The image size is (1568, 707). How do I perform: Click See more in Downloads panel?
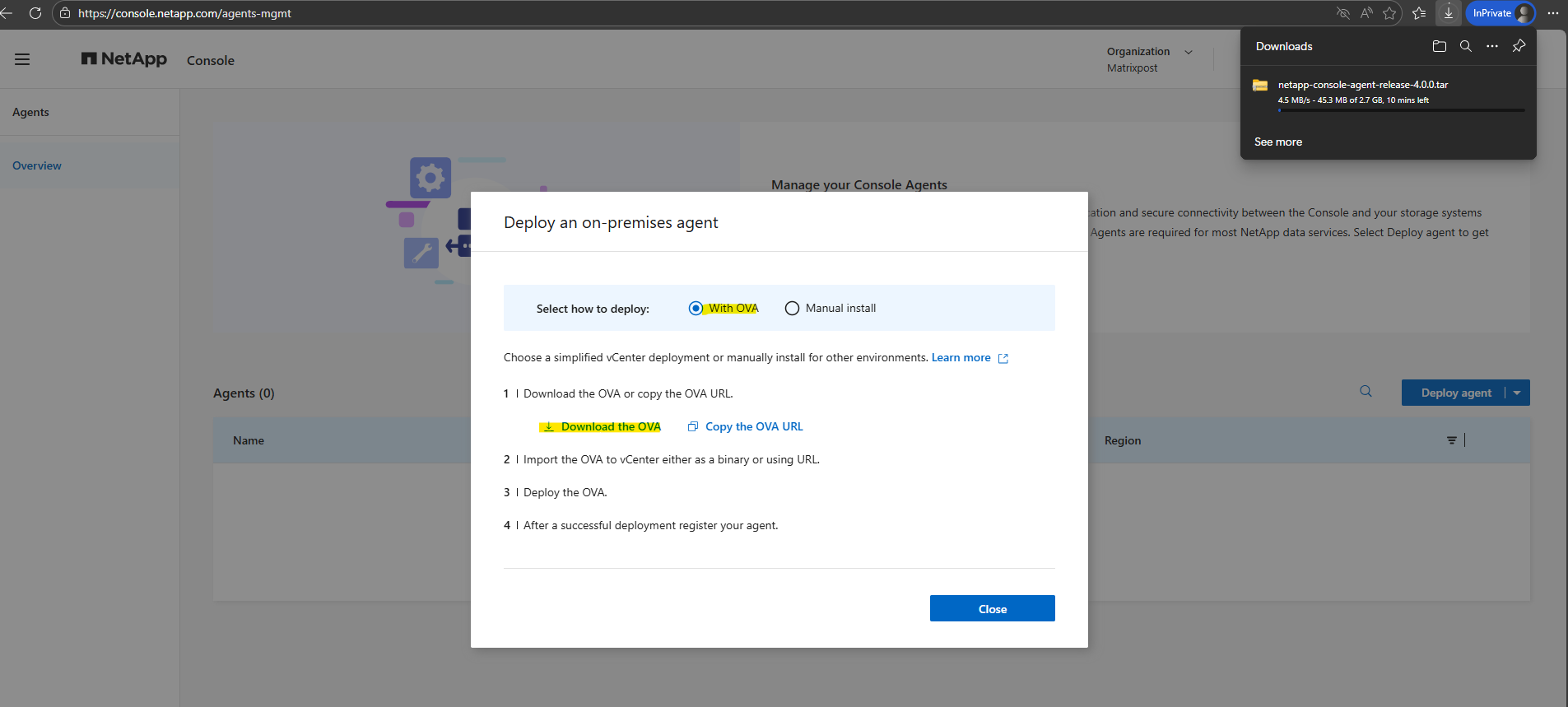point(1277,142)
